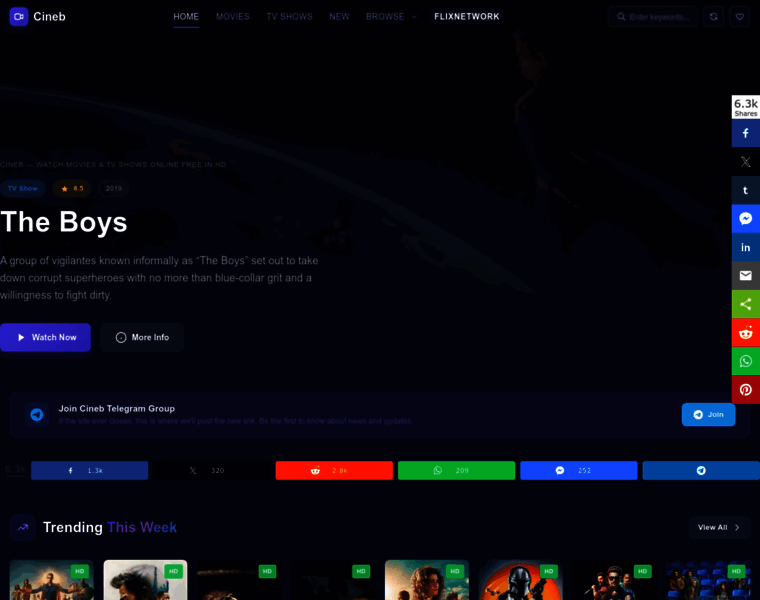The width and height of the screenshot is (760, 600).
Task: Click the Telegram icon in group banner
Action: tap(37, 415)
